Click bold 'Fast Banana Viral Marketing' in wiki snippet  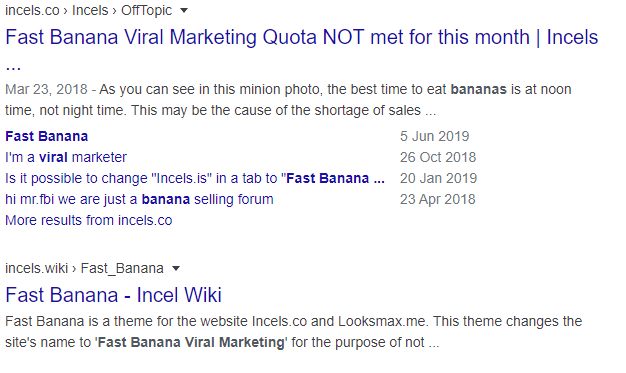coord(191,343)
